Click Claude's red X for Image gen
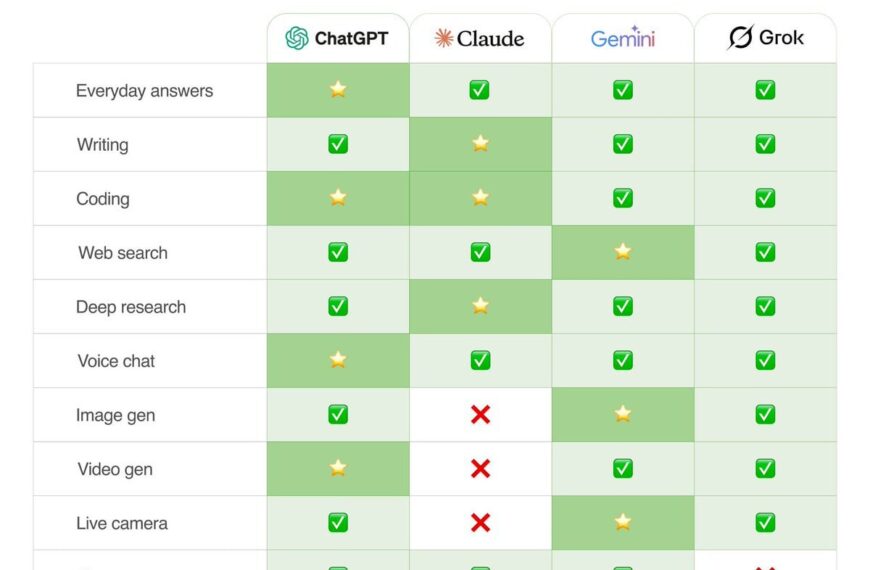 tap(480, 414)
